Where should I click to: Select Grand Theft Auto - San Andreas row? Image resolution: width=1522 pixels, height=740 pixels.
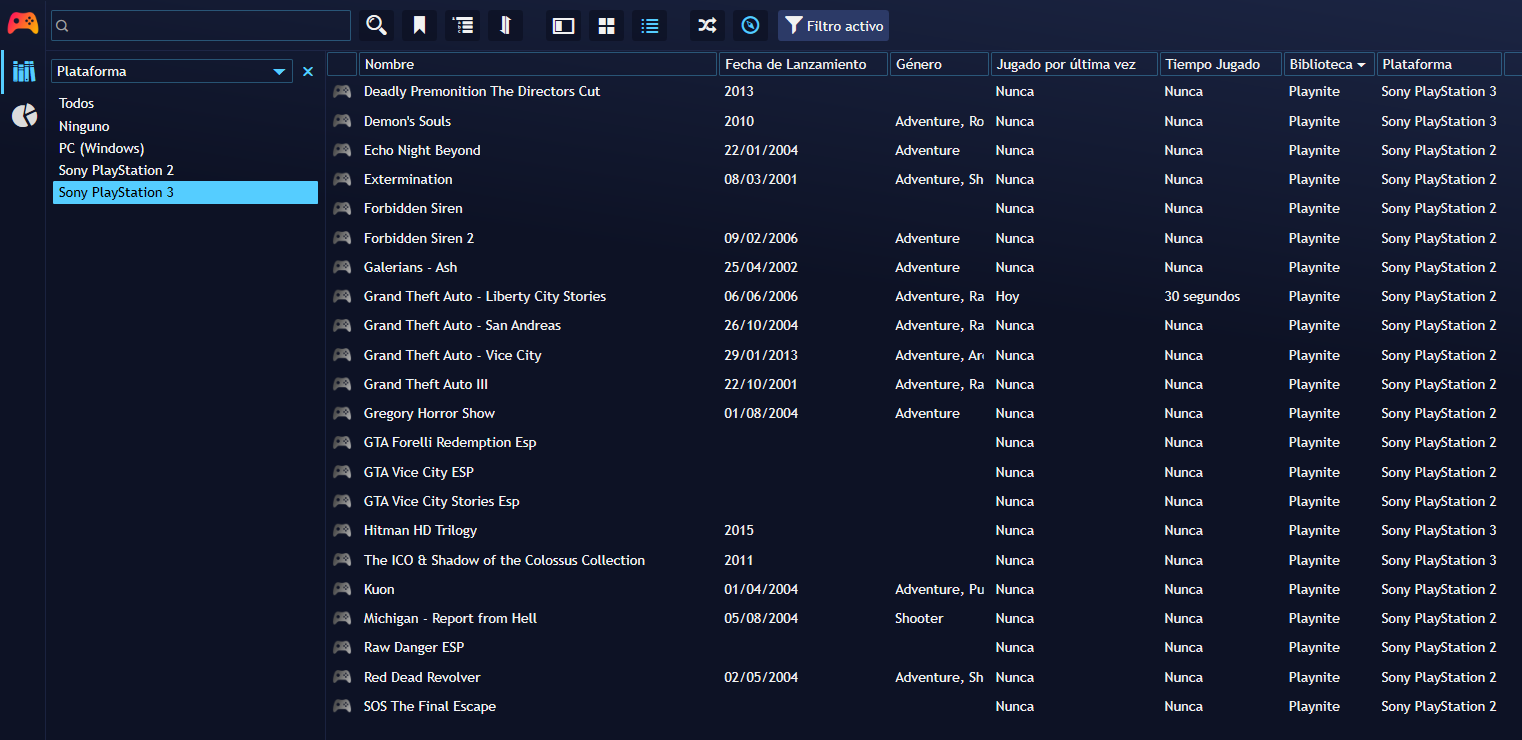462,325
